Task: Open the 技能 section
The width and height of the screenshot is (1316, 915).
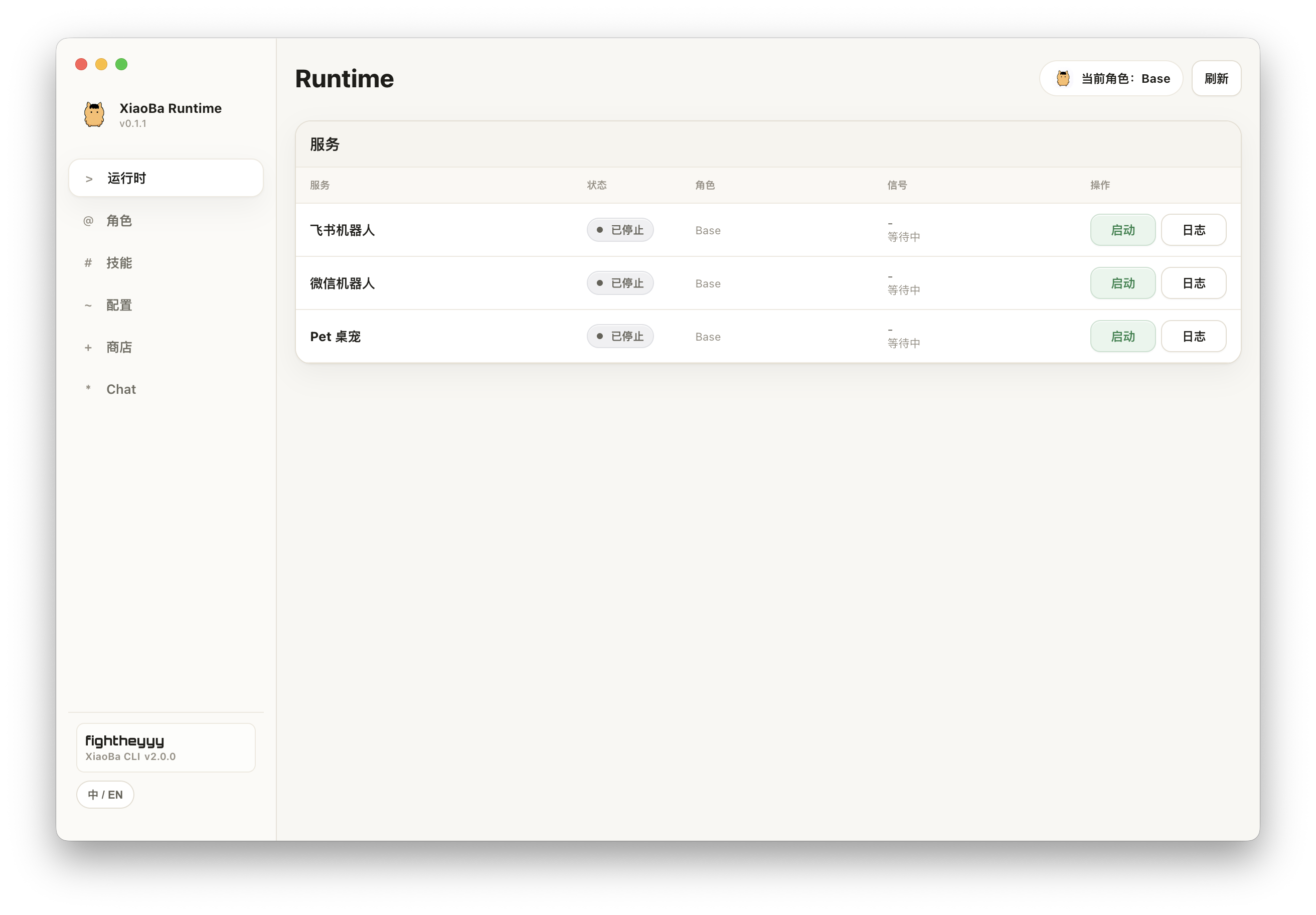Action: (166, 262)
